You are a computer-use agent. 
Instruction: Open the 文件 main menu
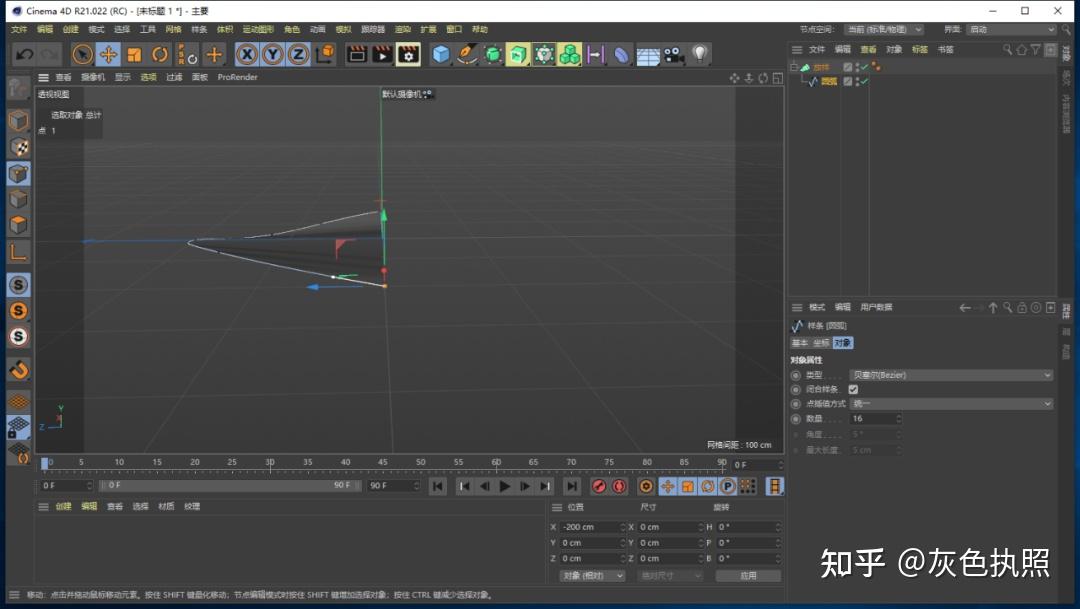[x=19, y=30]
